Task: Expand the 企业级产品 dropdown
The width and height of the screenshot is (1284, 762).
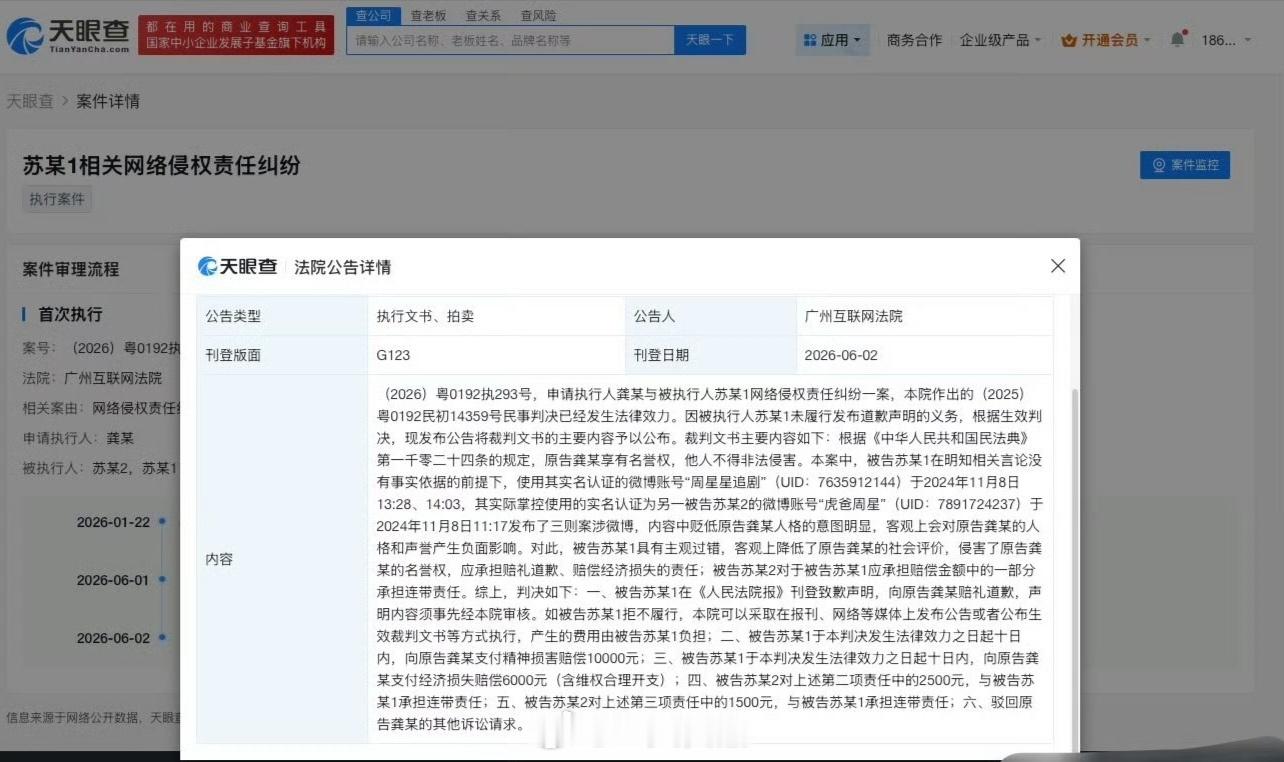Action: point(1000,40)
